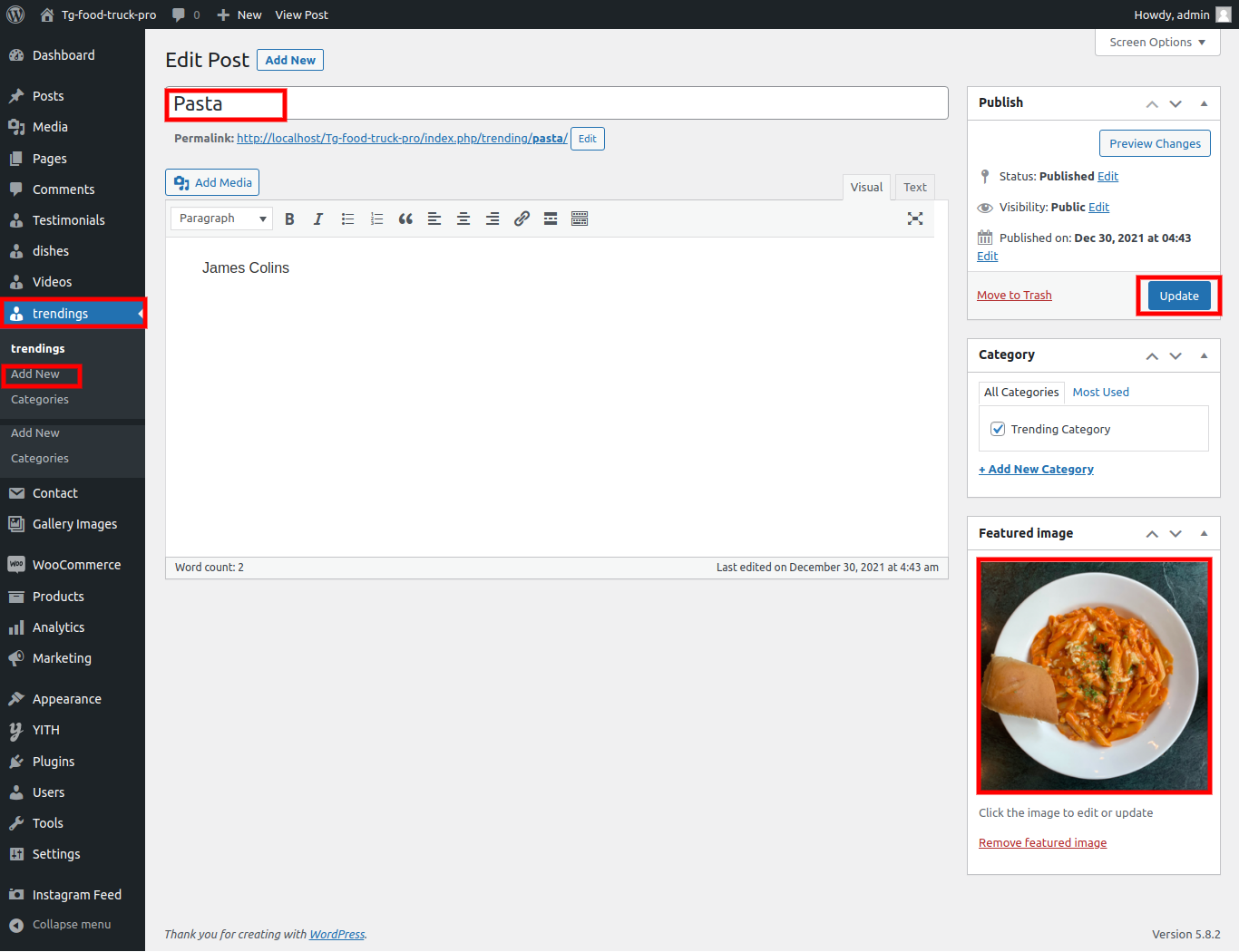Click the Move to Trash link
This screenshot has width=1239, height=952.
1014,296
